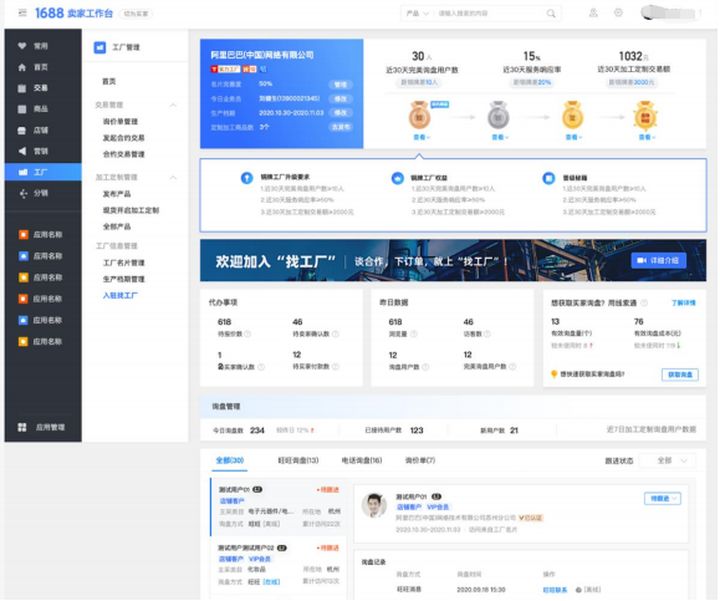
Task: Open 发起合约交易 menu item
Action: tap(124, 138)
